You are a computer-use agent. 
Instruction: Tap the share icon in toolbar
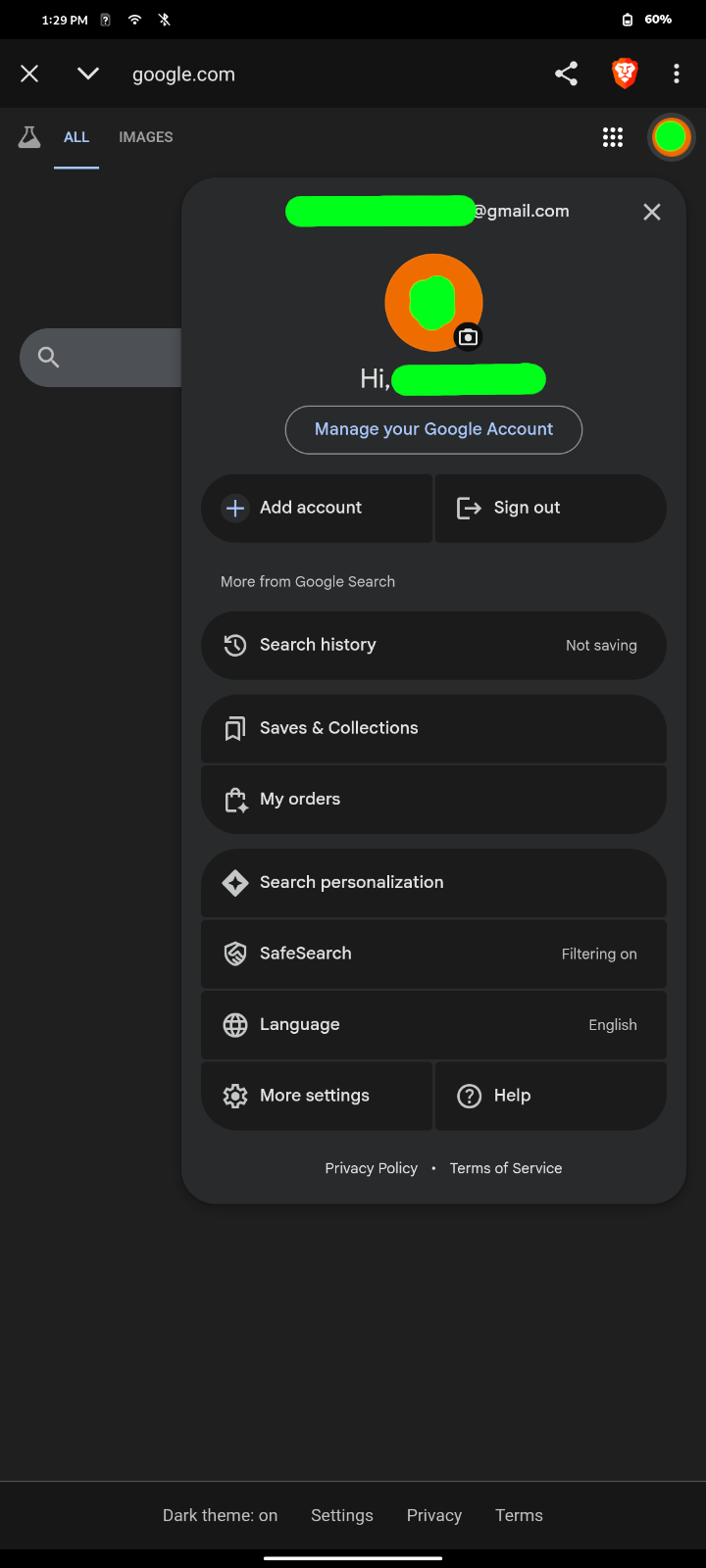pyautogui.click(x=566, y=73)
